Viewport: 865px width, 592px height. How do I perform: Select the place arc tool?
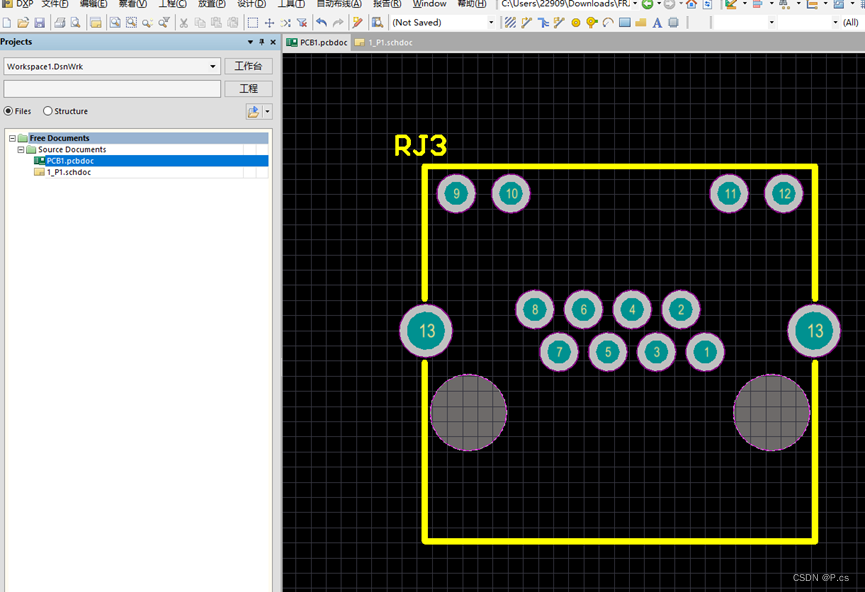tap(608, 23)
